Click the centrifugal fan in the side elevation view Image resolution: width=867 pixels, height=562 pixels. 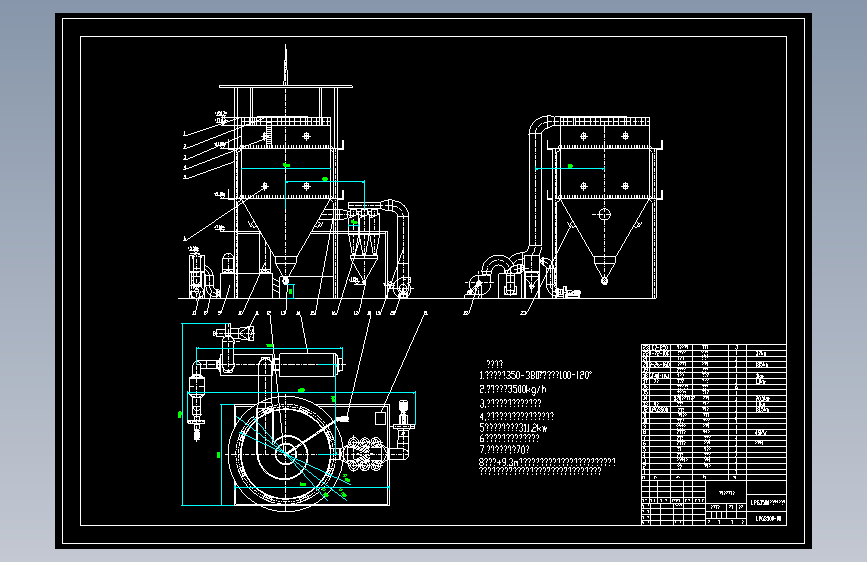[x=477, y=286]
